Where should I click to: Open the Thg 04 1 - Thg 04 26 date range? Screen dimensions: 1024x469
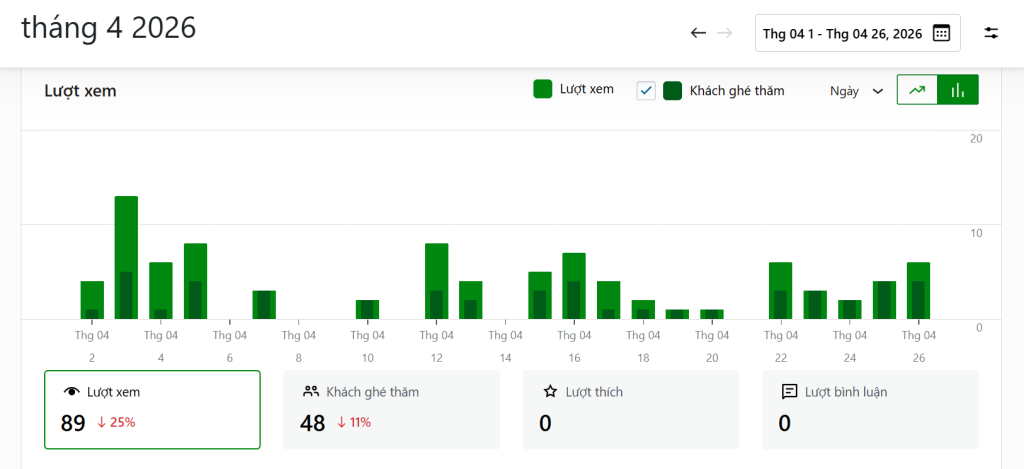pos(842,33)
